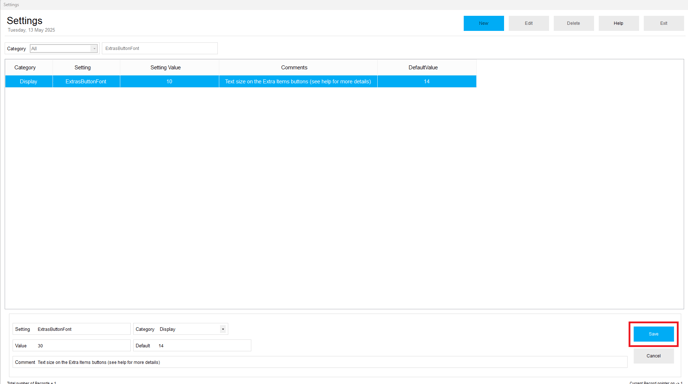Viewport: 688px width, 384px height.
Task: Open the Help button
Action: click(619, 23)
